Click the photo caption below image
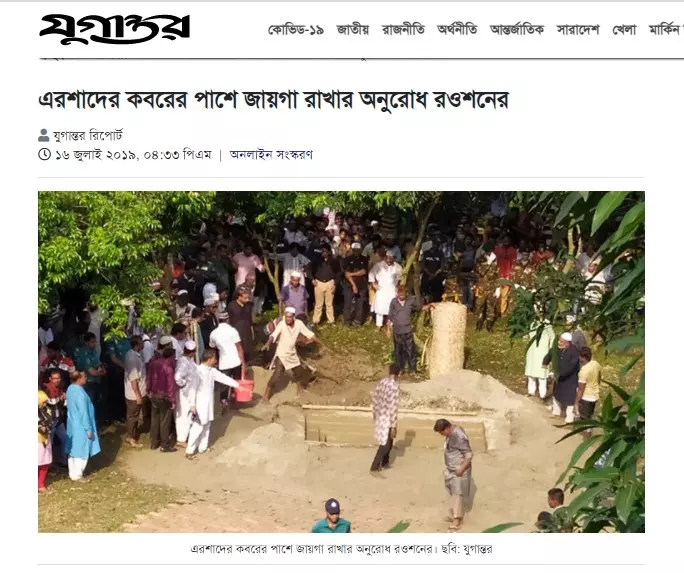The height and width of the screenshot is (573, 684). pyautogui.click(x=341, y=549)
